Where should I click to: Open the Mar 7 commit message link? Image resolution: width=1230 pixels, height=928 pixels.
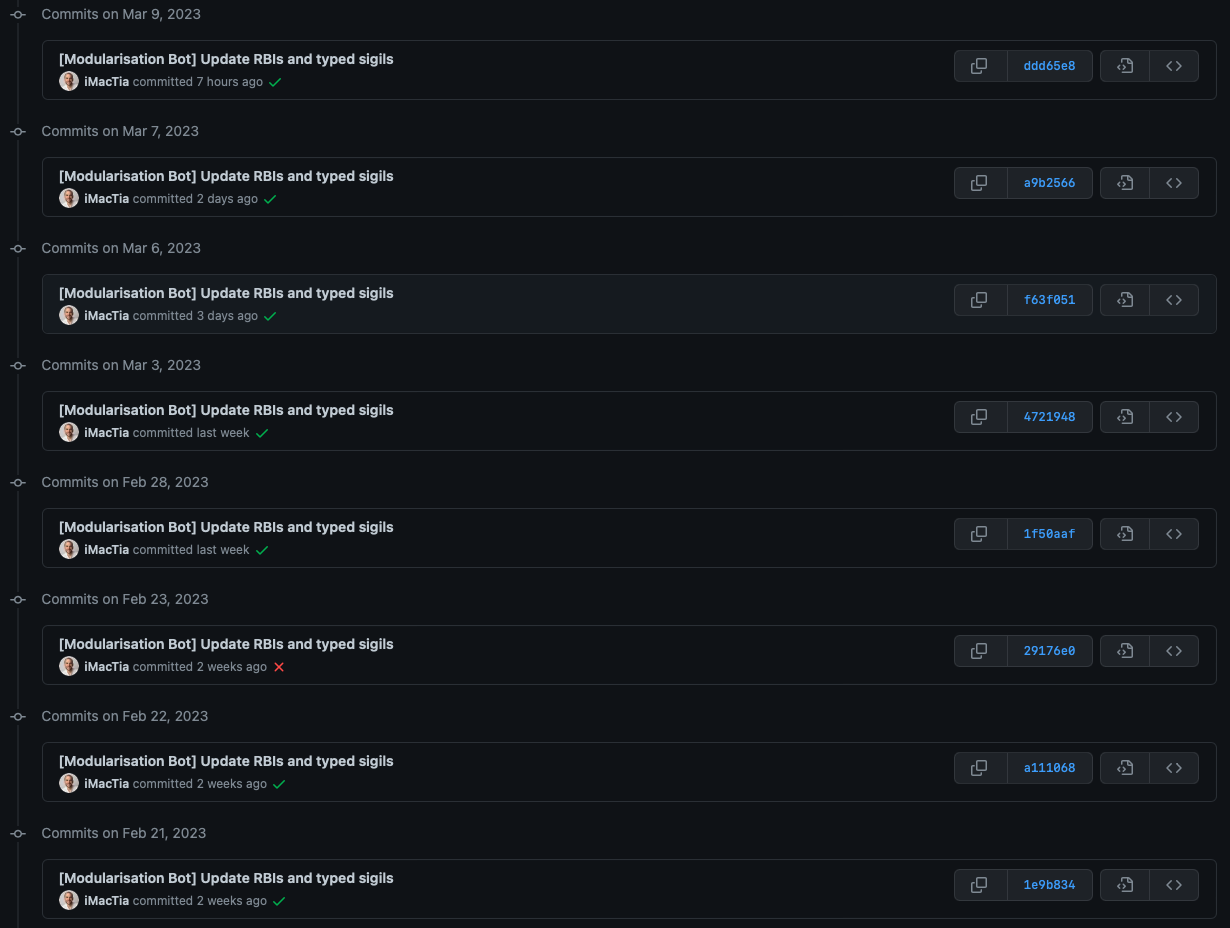pyautogui.click(x=226, y=175)
